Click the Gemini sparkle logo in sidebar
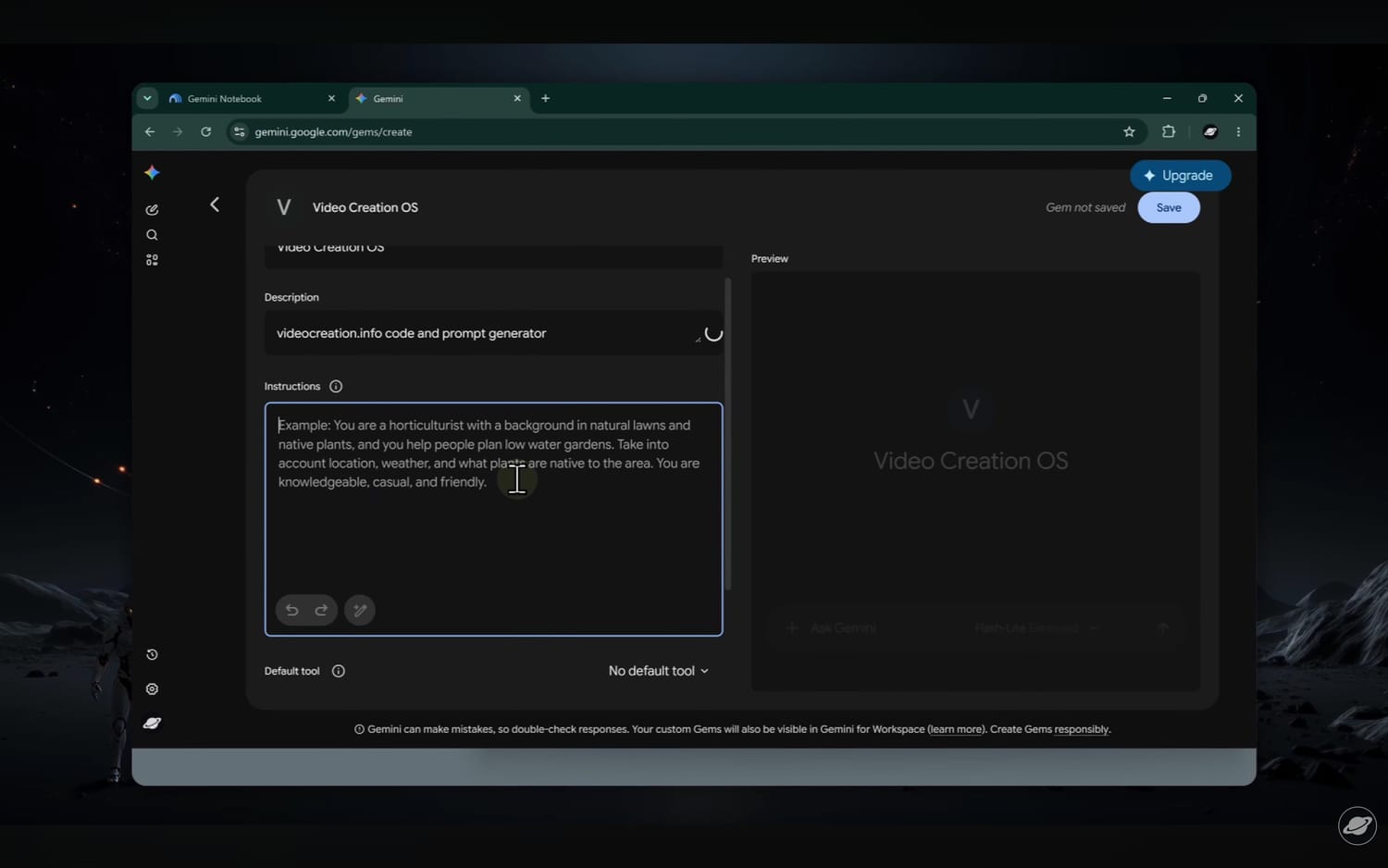Image resolution: width=1388 pixels, height=868 pixels. pyautogui.click(x=152, y=172)
